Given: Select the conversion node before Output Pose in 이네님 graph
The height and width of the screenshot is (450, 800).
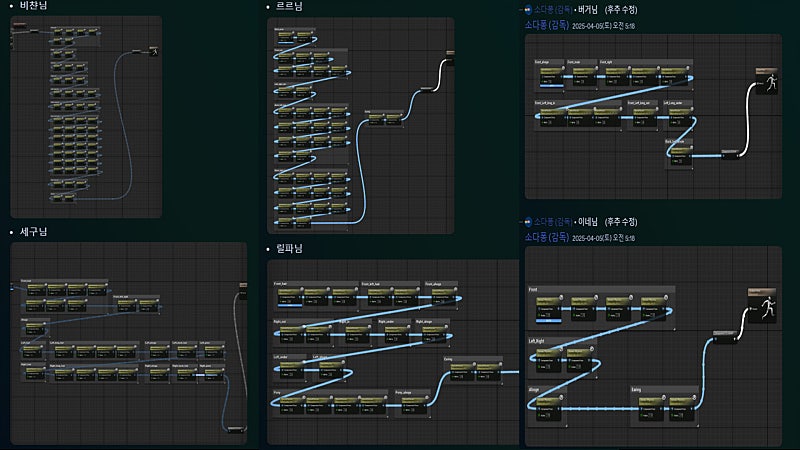Looking at the screenshot, I should [x=725, y=337].
